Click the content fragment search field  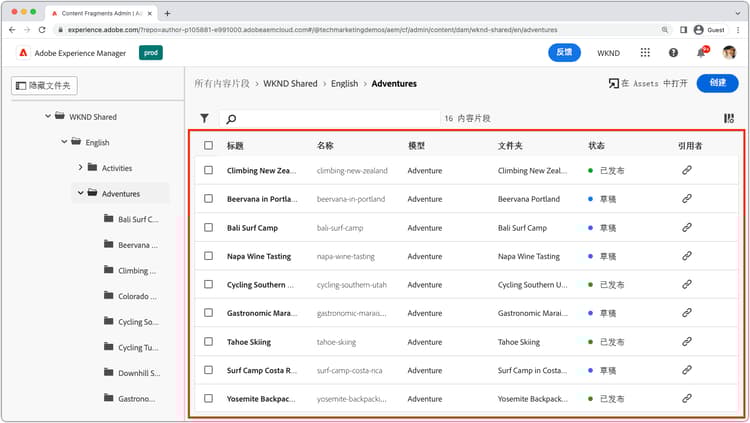pyautogui.click(x=330, y=118)
